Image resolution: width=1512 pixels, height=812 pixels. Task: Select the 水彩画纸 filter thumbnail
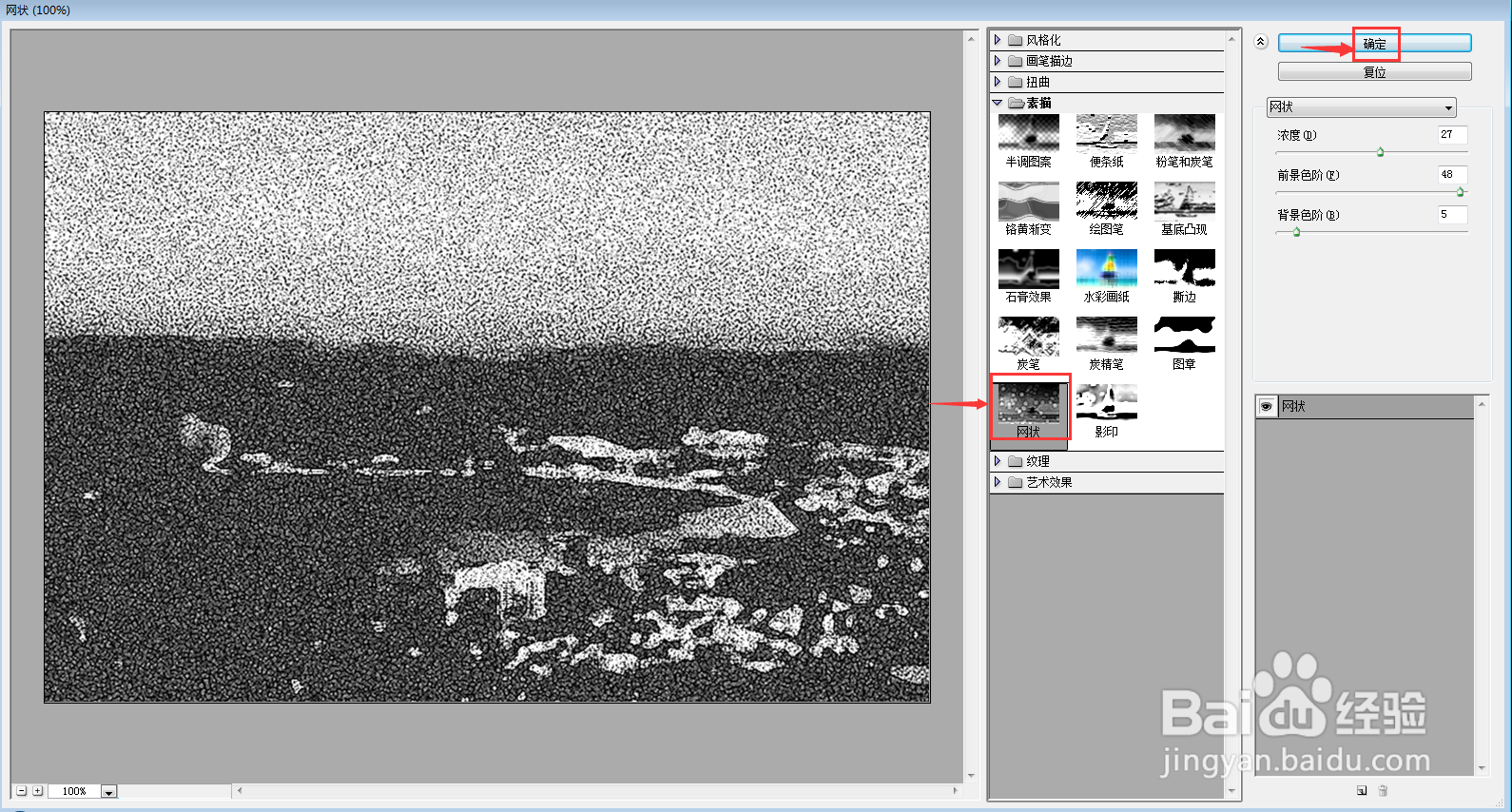(x=1106, y=269)
